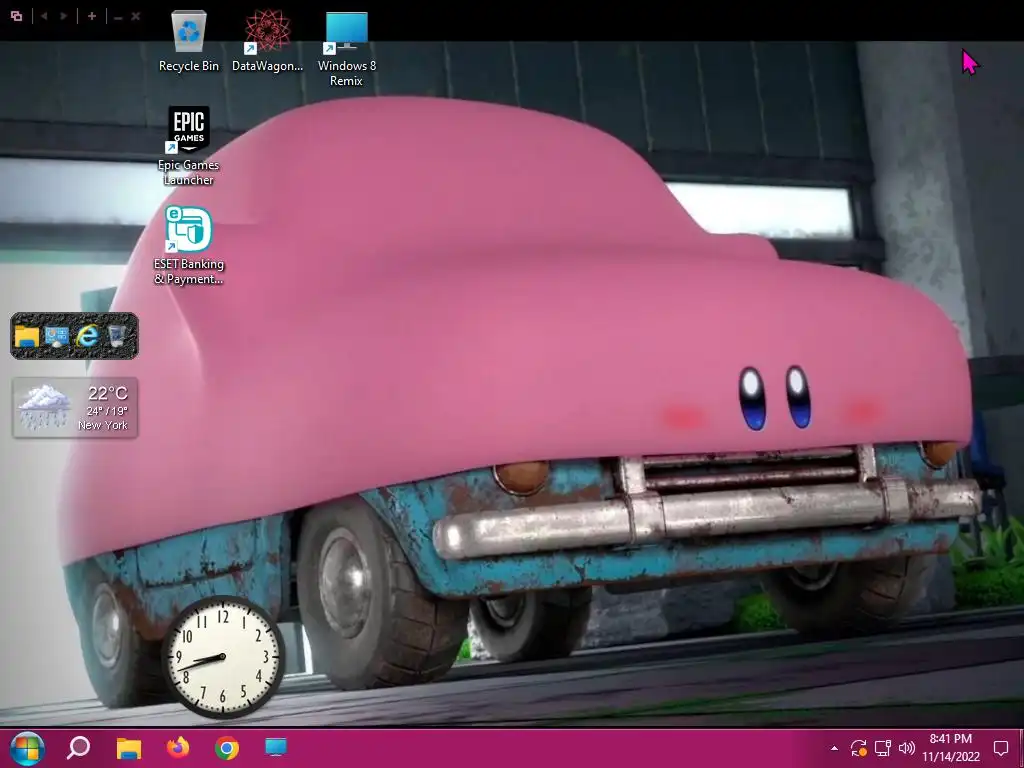Open the taskbar clock showing 8:41 PM

pos(951,739)
